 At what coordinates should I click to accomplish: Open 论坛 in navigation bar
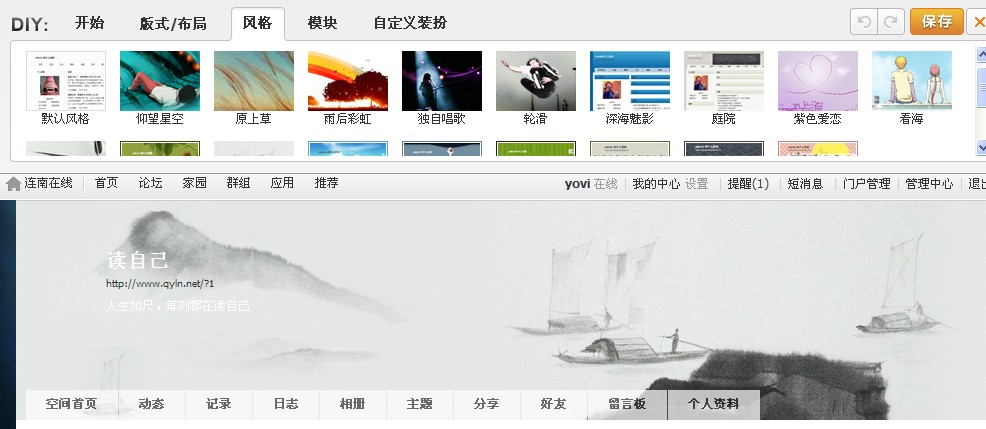click(150, 183)
